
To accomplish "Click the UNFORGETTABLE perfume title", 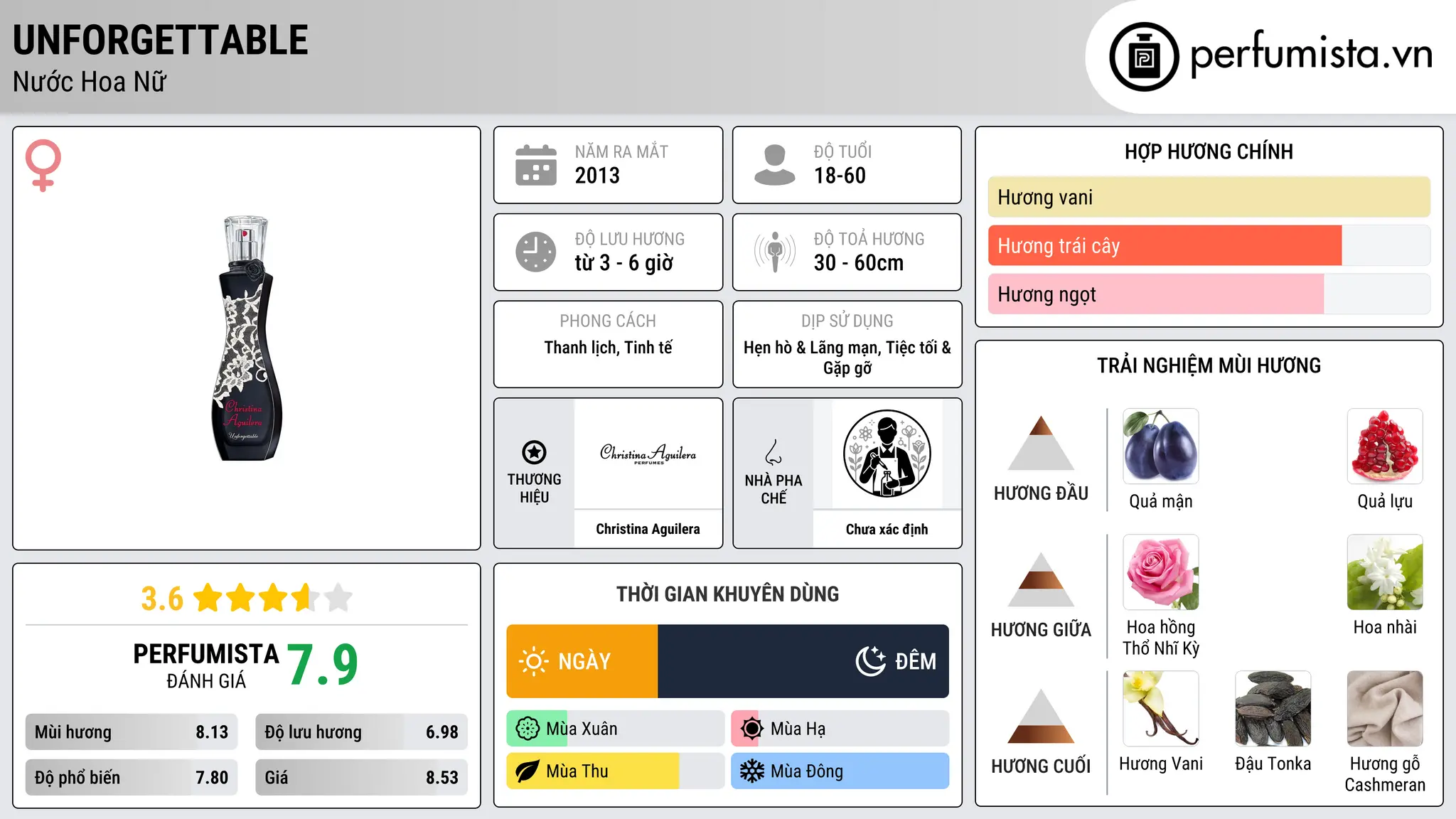I will [x=161, y=40].
